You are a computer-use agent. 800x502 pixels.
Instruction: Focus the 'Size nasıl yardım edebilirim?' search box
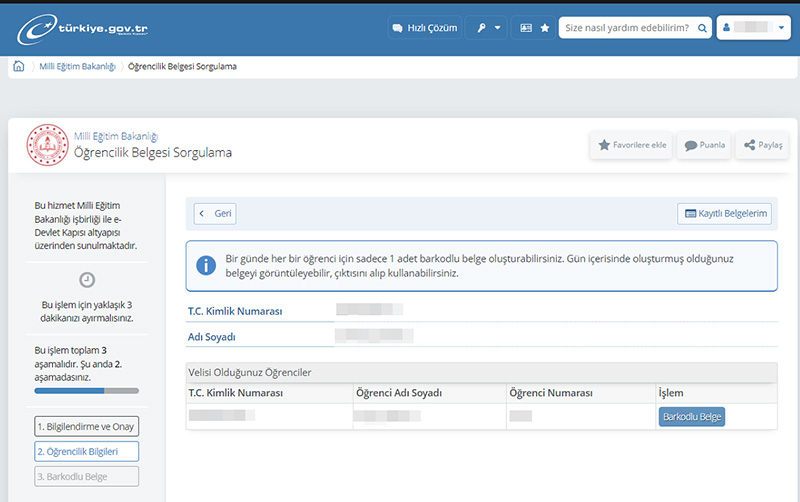626,28
